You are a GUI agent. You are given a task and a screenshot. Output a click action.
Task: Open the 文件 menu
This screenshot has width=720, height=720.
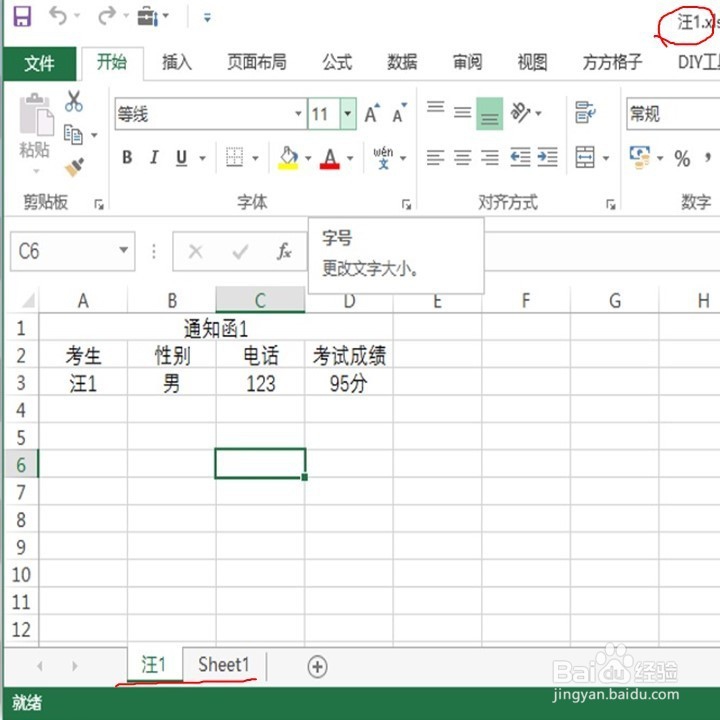pyautogui.click(x=39, y=63)
